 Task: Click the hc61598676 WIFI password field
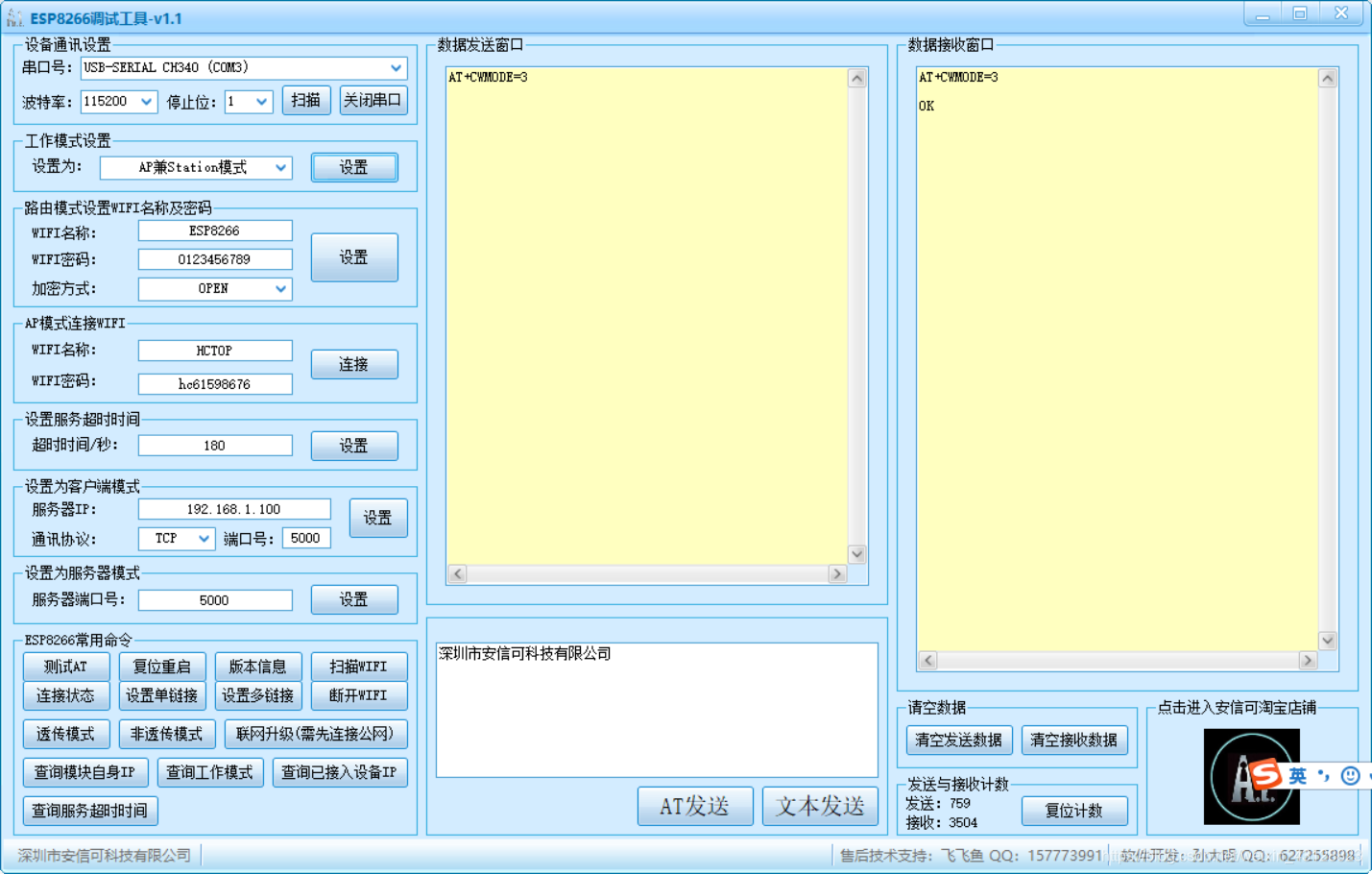click(215, 384)
